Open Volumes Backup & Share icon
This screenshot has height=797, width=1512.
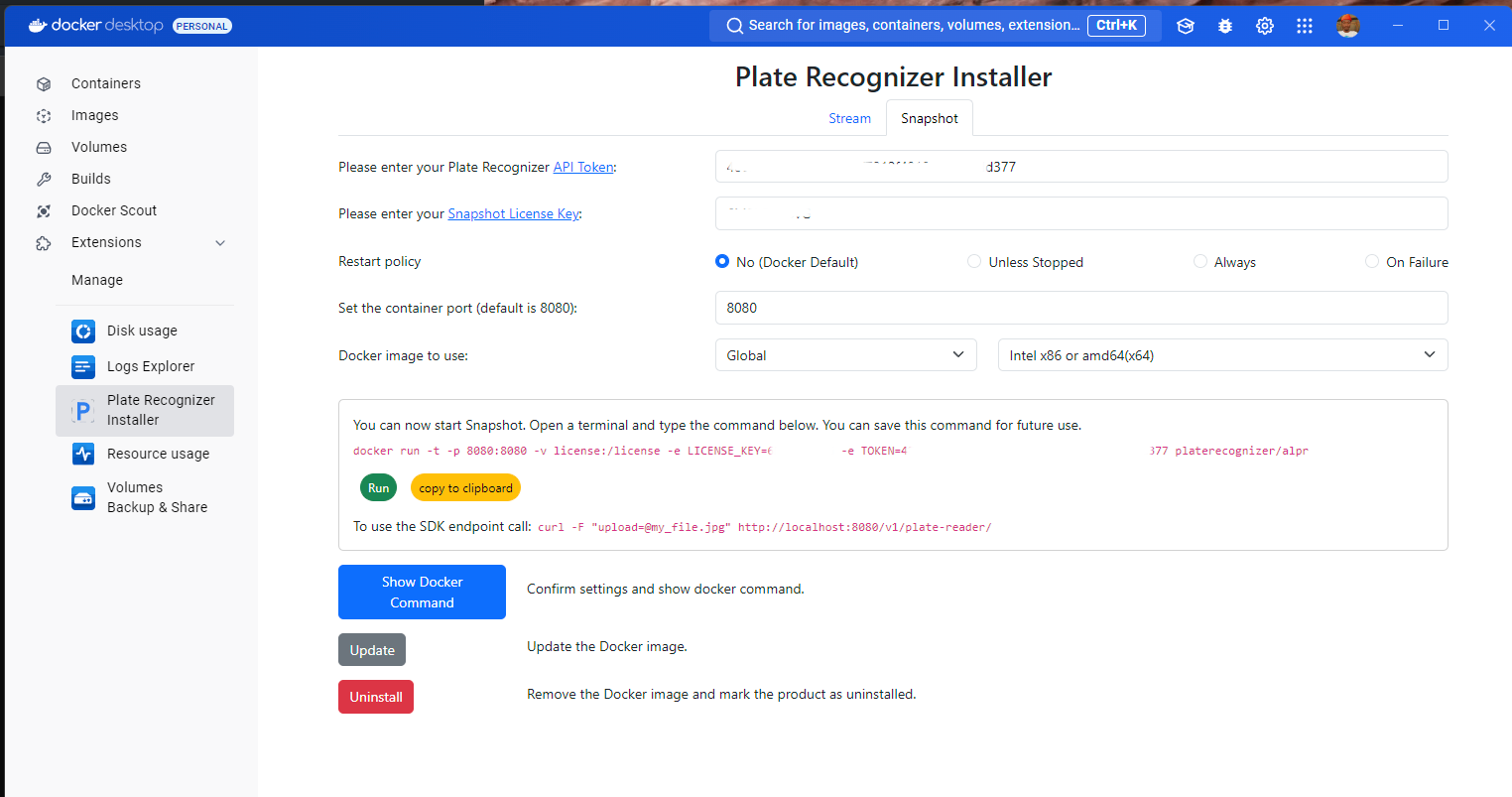(83, 497)
